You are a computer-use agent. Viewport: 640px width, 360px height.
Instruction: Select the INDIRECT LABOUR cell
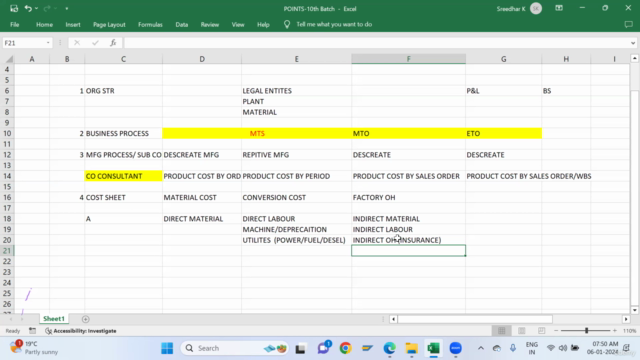(408, 229)
